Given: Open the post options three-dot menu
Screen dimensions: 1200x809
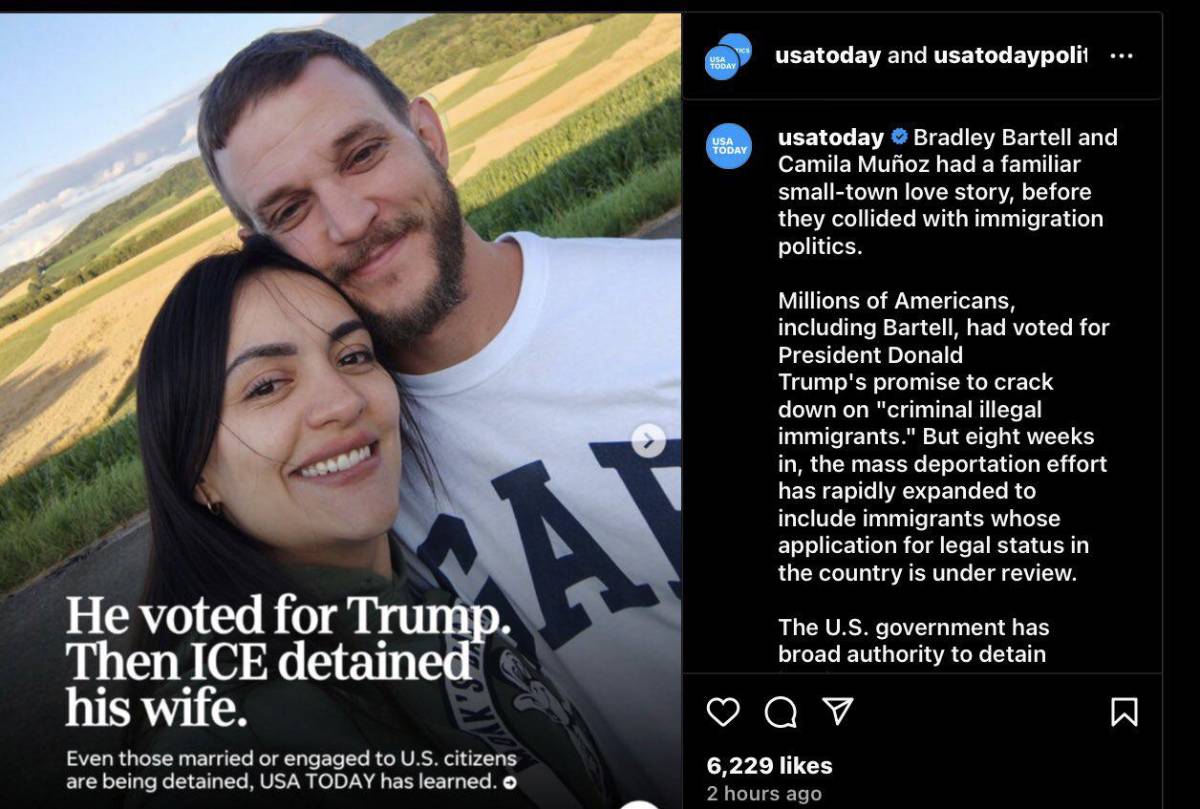Looking at the screenshot, I should pyautogui.click(x=1121, y=56).
